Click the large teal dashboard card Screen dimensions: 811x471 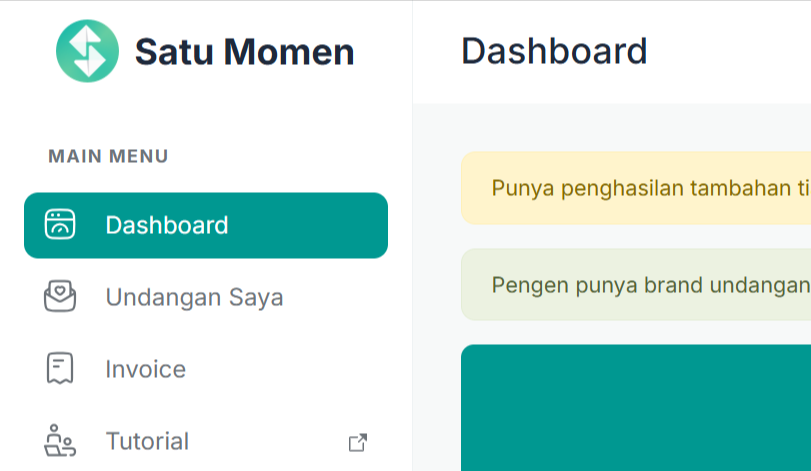[636, 408]
